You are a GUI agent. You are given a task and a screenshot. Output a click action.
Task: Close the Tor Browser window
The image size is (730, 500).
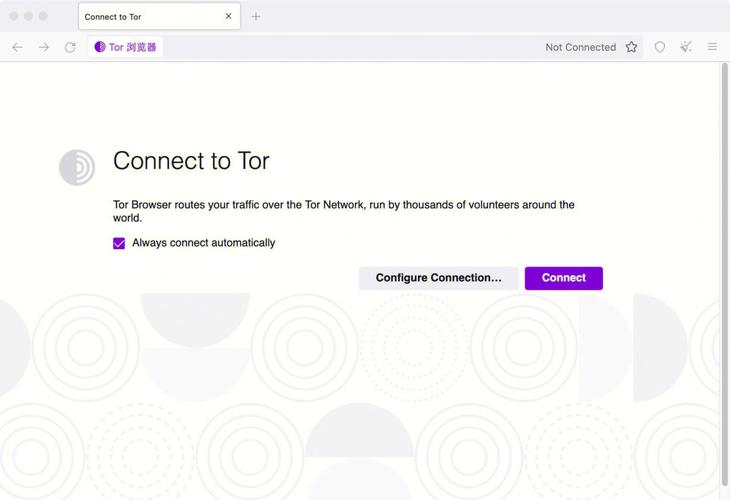(x=14, y=16)
